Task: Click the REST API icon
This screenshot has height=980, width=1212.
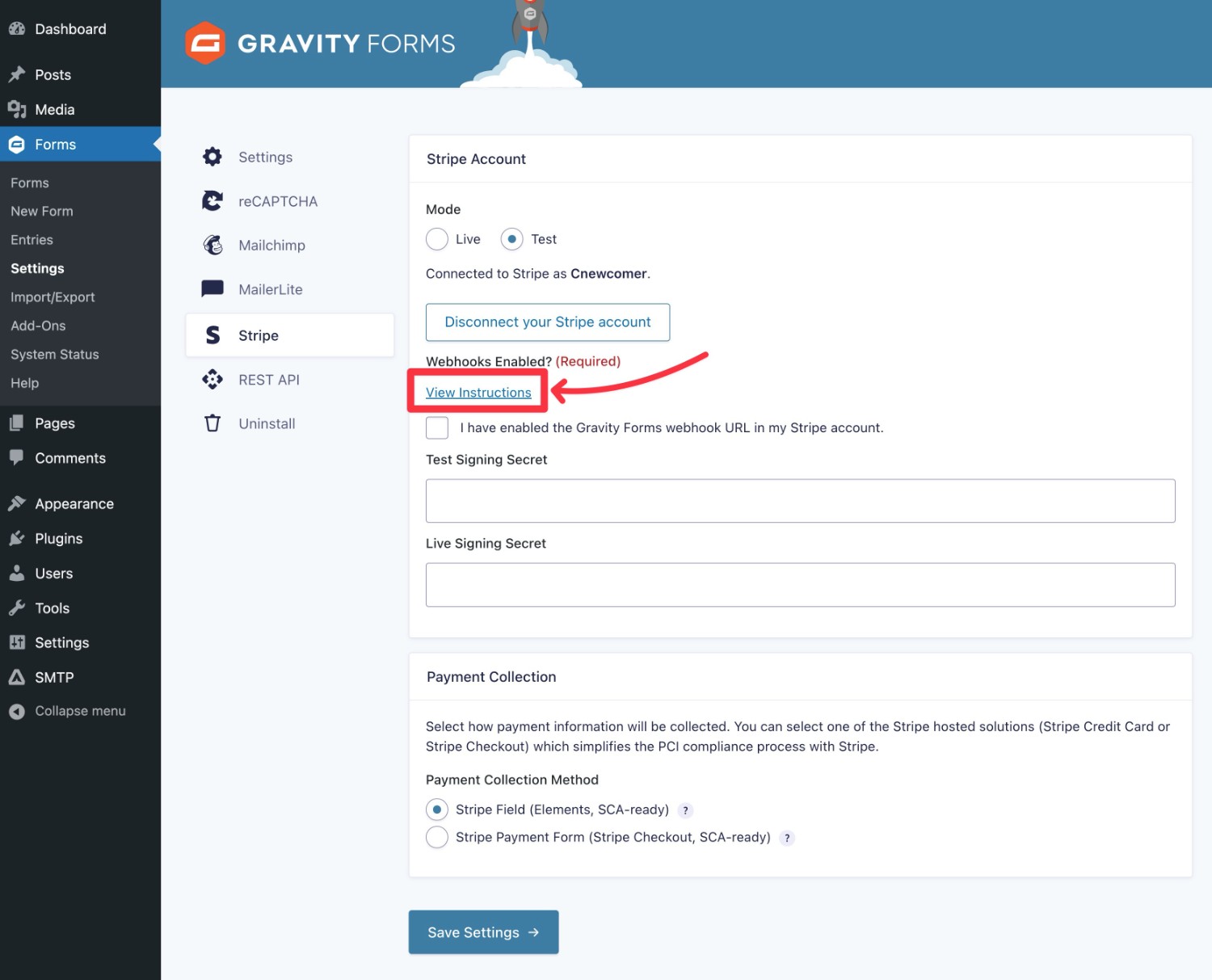Action: (213, 379)
